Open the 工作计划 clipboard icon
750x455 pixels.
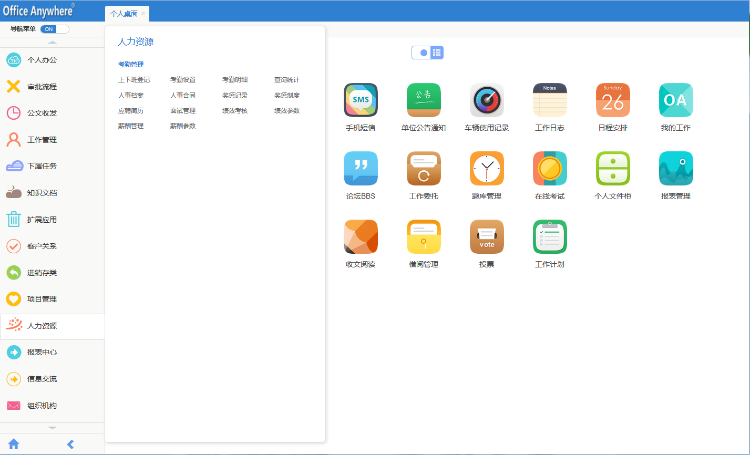click(549, 236)
